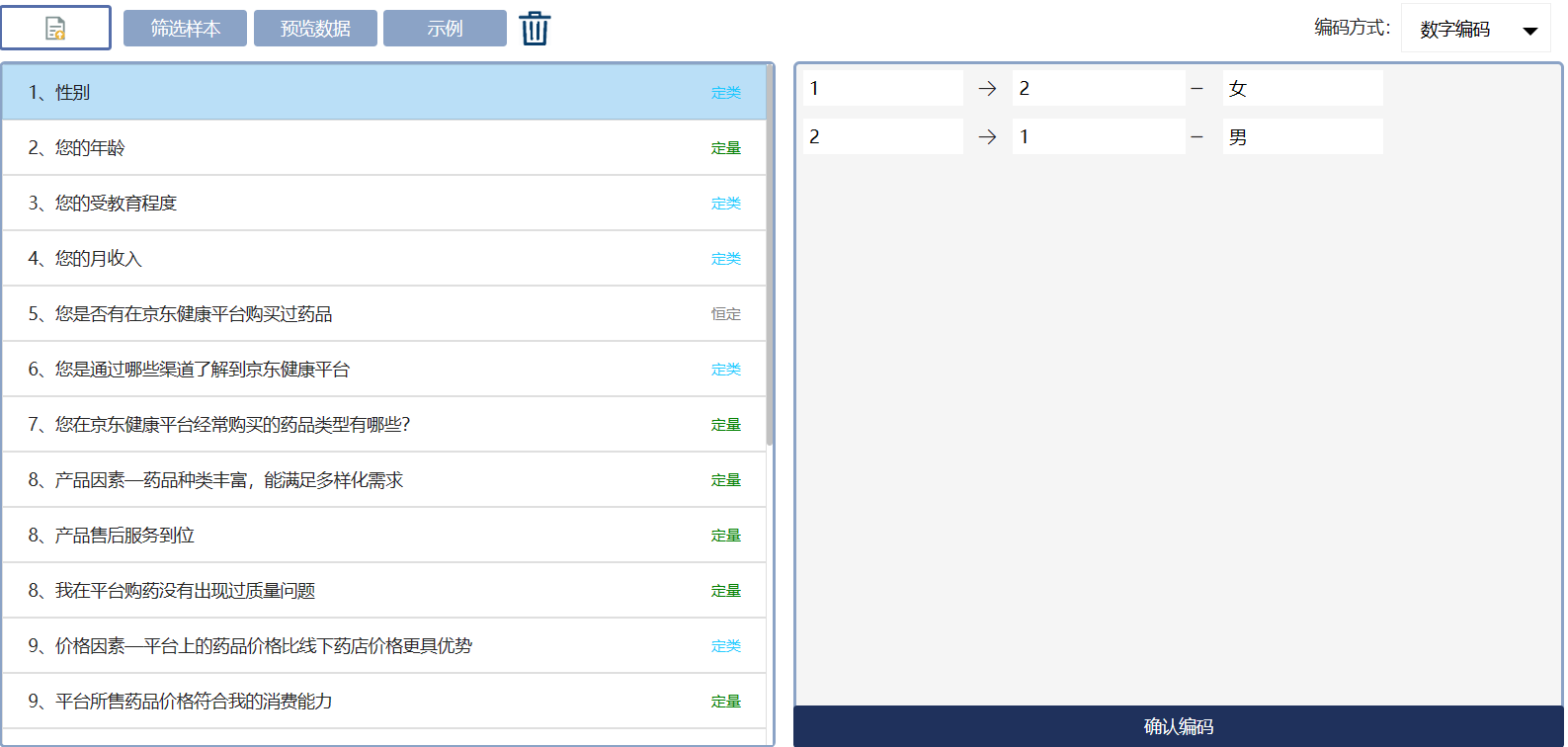
Task: Click the trash delete icon
Action: tap(535, 29)
